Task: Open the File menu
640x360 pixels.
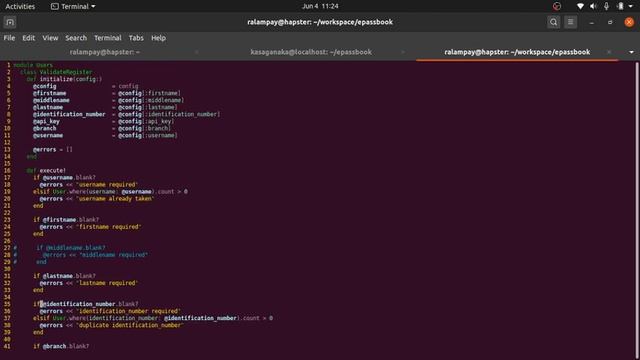Action: pos(9,38)
